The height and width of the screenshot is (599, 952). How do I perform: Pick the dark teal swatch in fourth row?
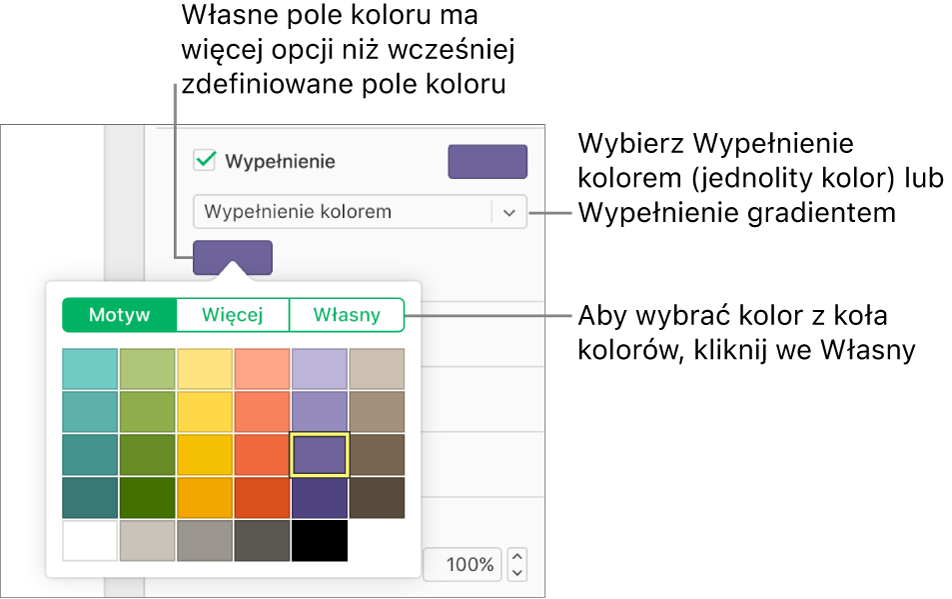[90, 498]
